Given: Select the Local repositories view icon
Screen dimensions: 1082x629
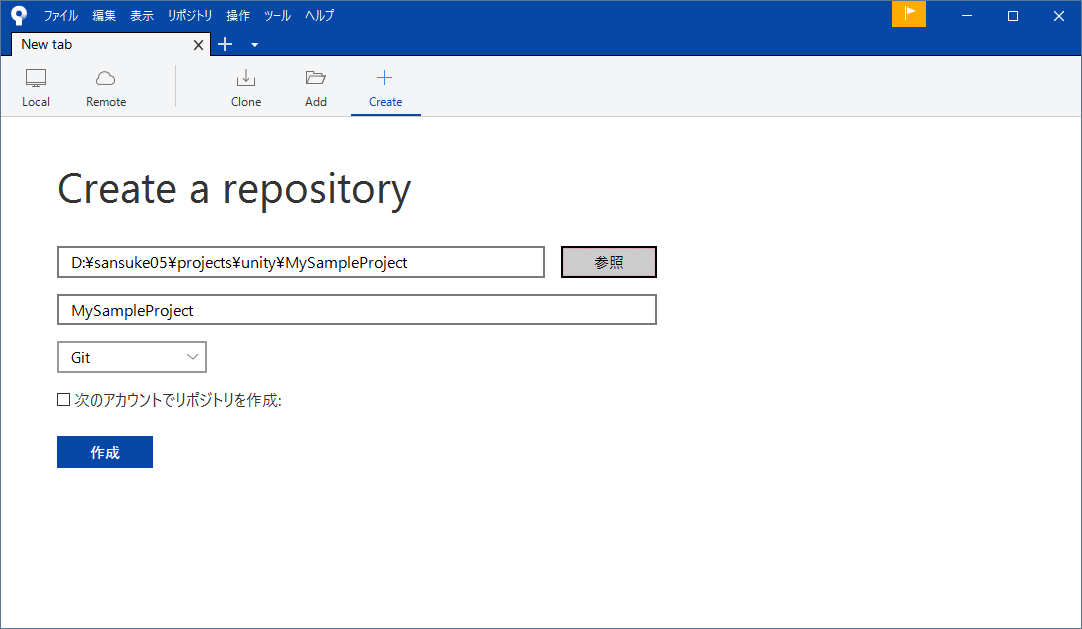Looking at the screenshot, I should (x=36, y=86).
